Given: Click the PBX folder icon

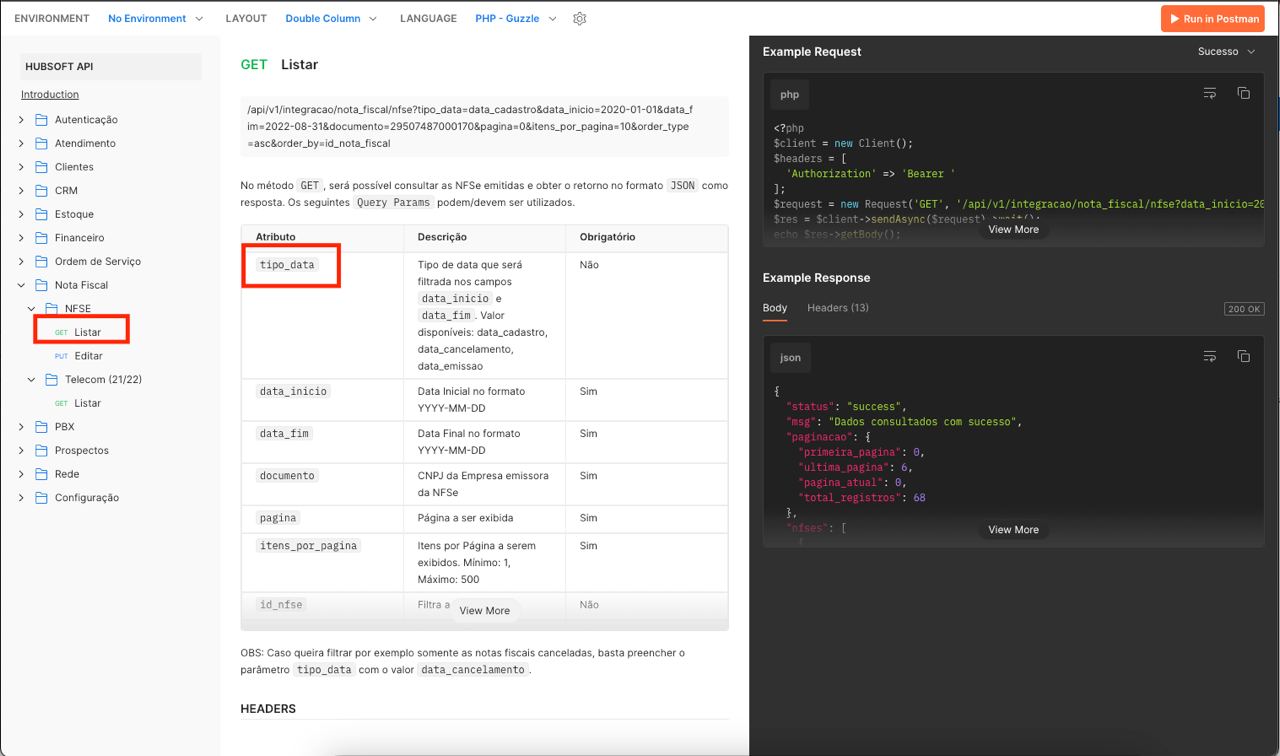Looking at the screenshot, I should [41, 427].
